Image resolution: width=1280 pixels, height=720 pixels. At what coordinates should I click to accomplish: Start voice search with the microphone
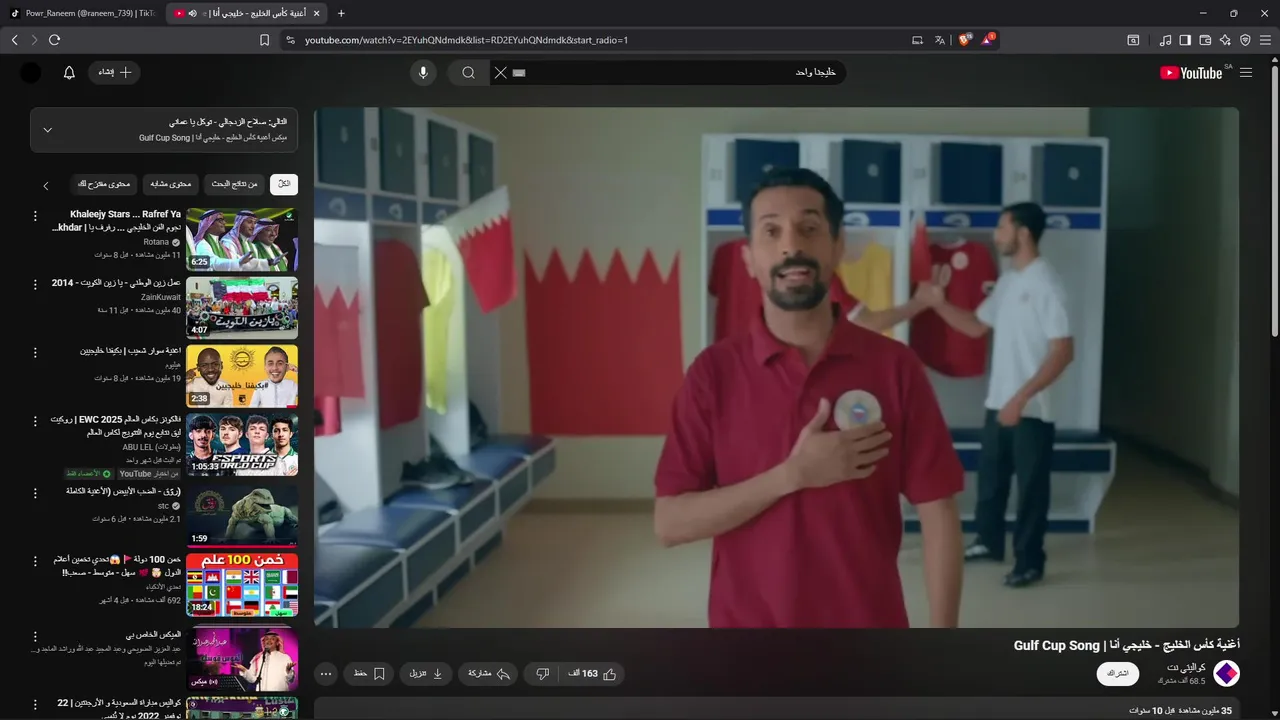tap(423, 73)
